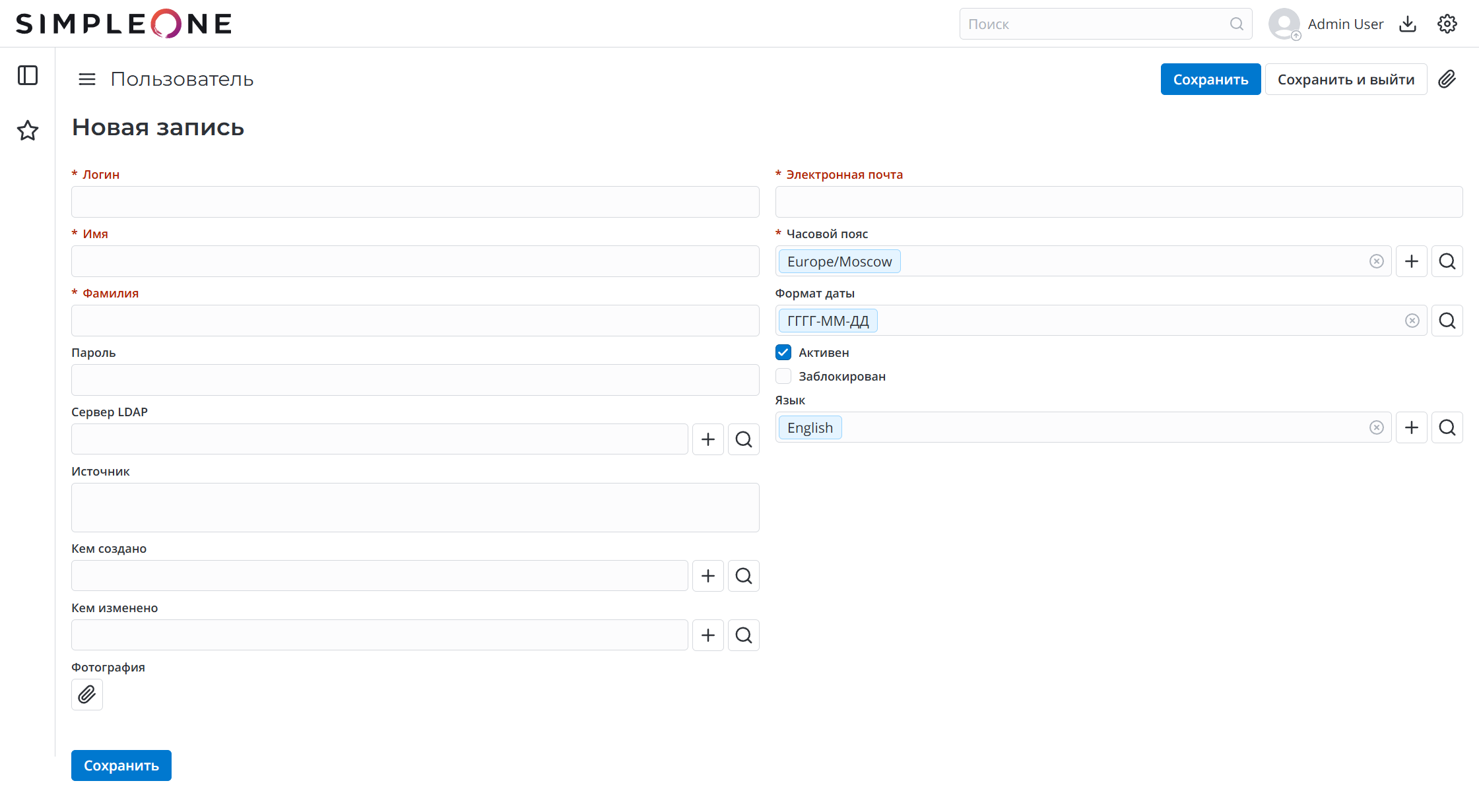Focus the Логин input field
The width and height of the screenshot is (1479, 812).
pos(415,202)
